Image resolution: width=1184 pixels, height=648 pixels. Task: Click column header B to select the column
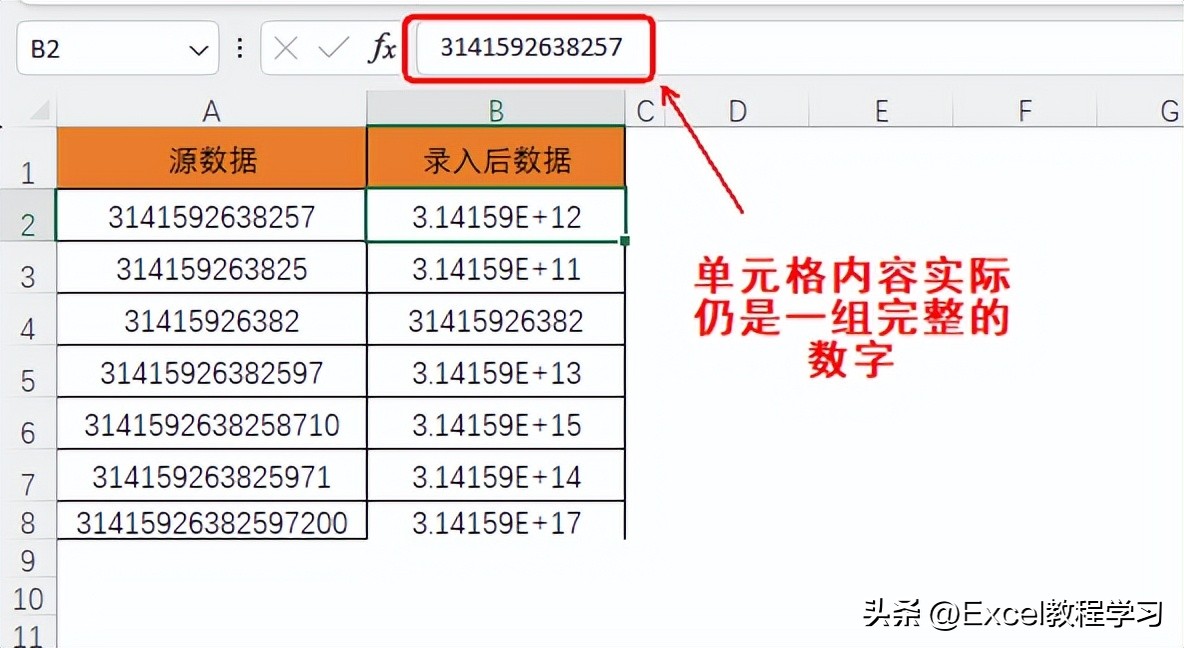[x=496, y=110]
